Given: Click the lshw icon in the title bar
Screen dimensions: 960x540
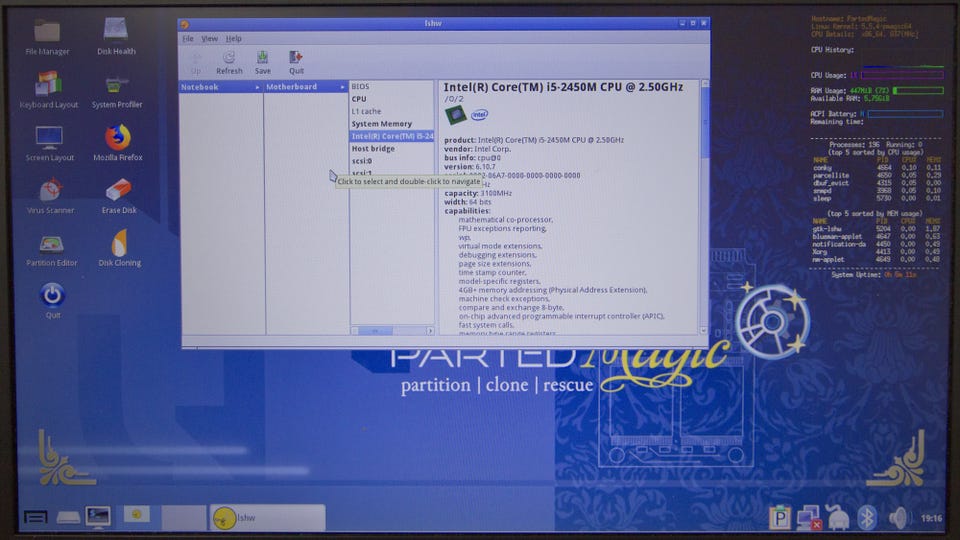Looking at the screenshot, I should (x=184, y=24).
